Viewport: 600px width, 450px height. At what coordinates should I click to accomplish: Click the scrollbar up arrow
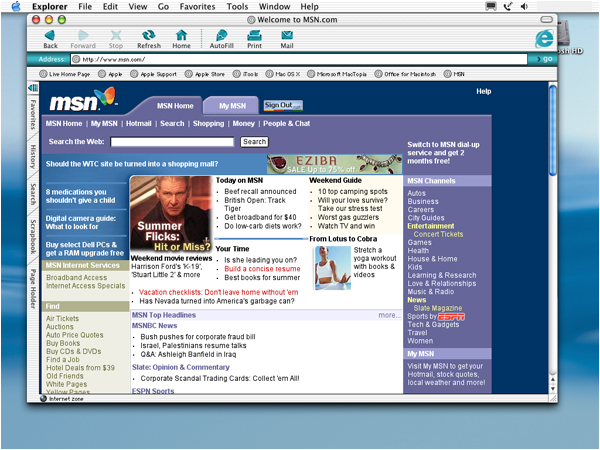coord(553,380)
